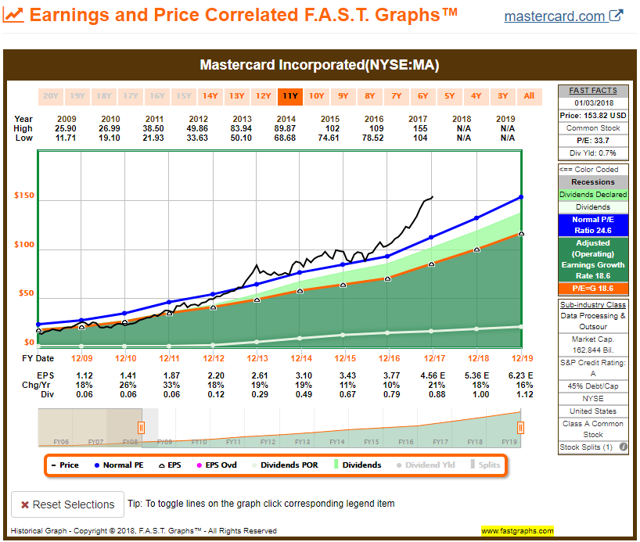Click the Mastercard Incorporated(NYSE:MA) title
Image resolution: width=640 pixels, height=542 pixels.
[x=320, y=65]
